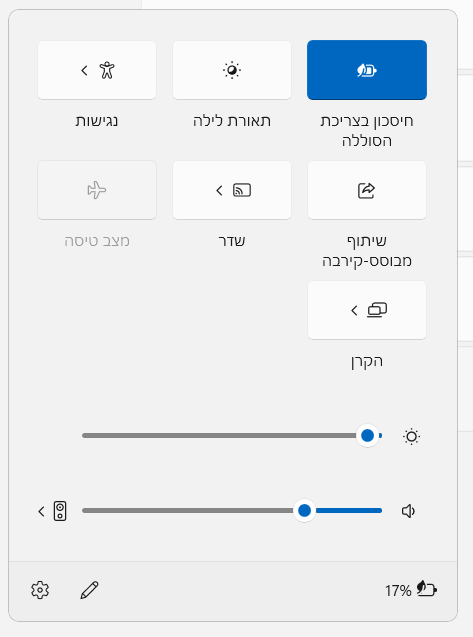Open battery settings via 17% indicator

(411, 590)
